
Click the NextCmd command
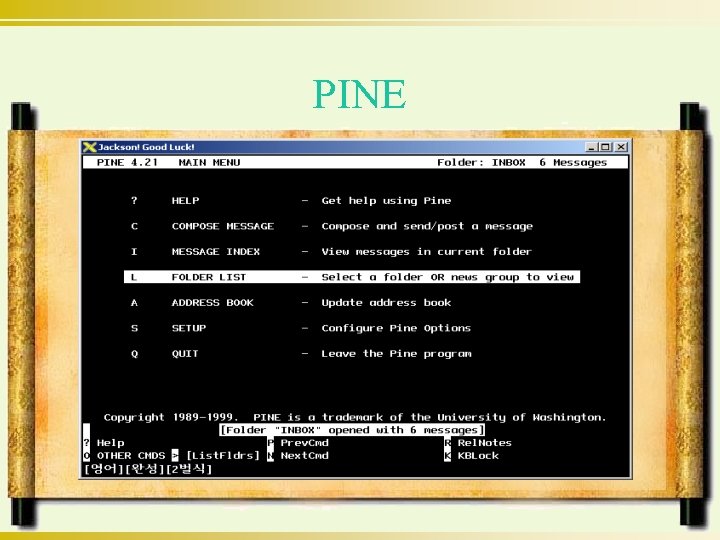point(298,456)
